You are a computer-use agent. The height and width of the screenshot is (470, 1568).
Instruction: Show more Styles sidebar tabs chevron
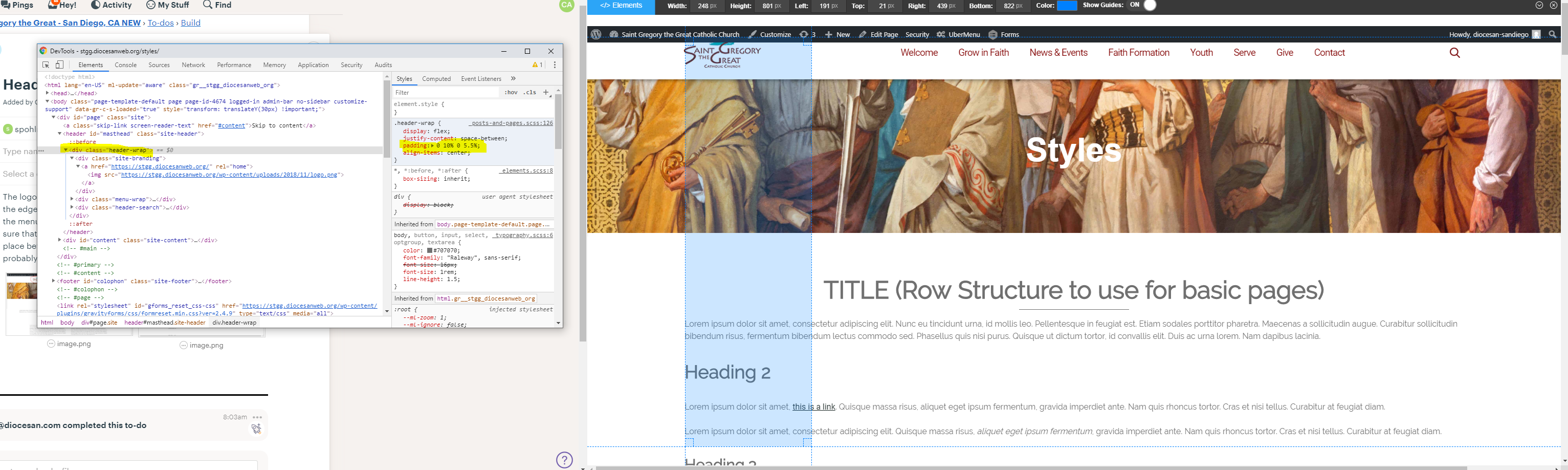513,78
